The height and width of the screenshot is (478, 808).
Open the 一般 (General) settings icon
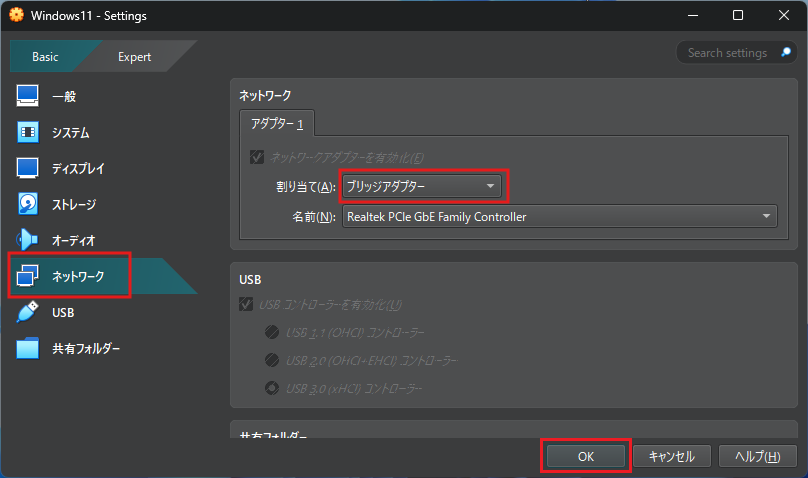pos(27,96)
